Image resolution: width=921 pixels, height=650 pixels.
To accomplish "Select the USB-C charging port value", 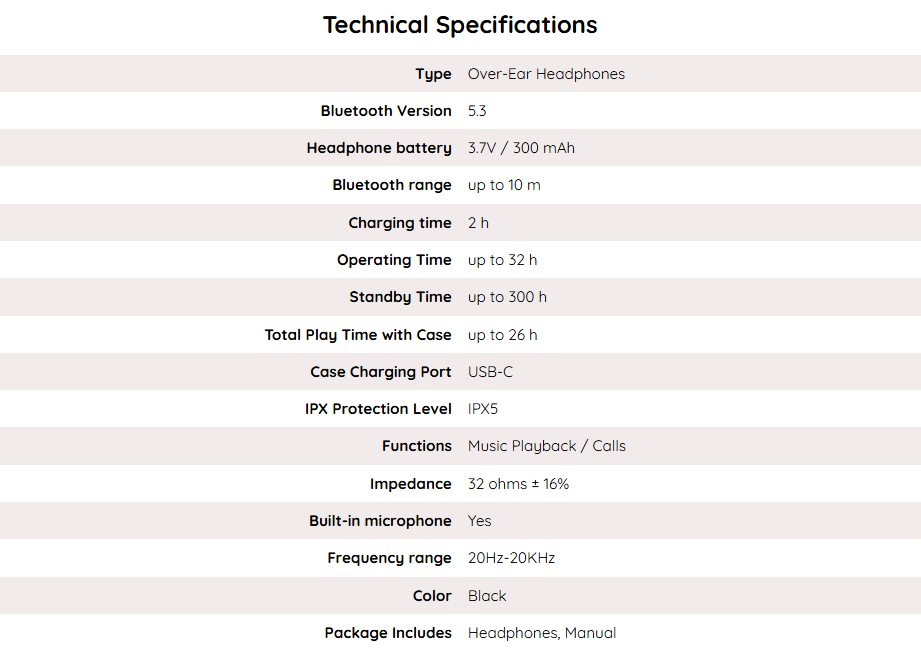I will (490, 372).
